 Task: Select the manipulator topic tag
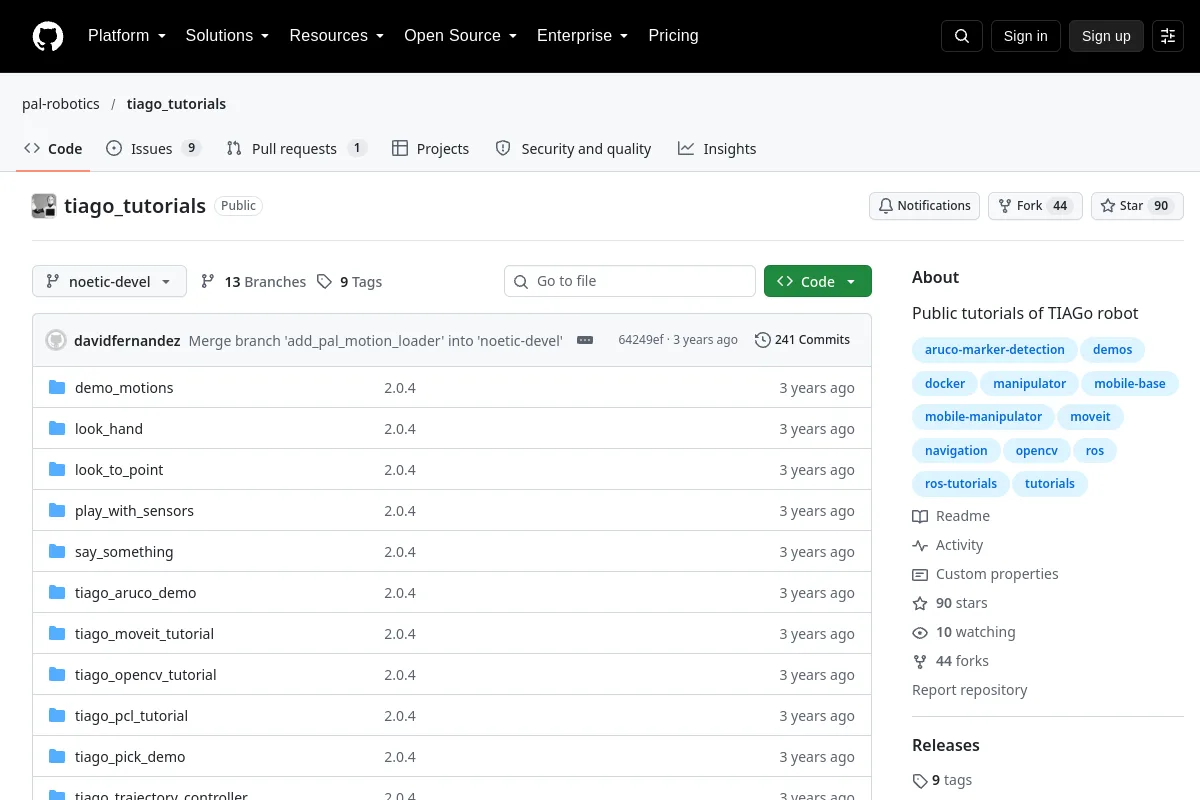click(x=1030, y=384)
